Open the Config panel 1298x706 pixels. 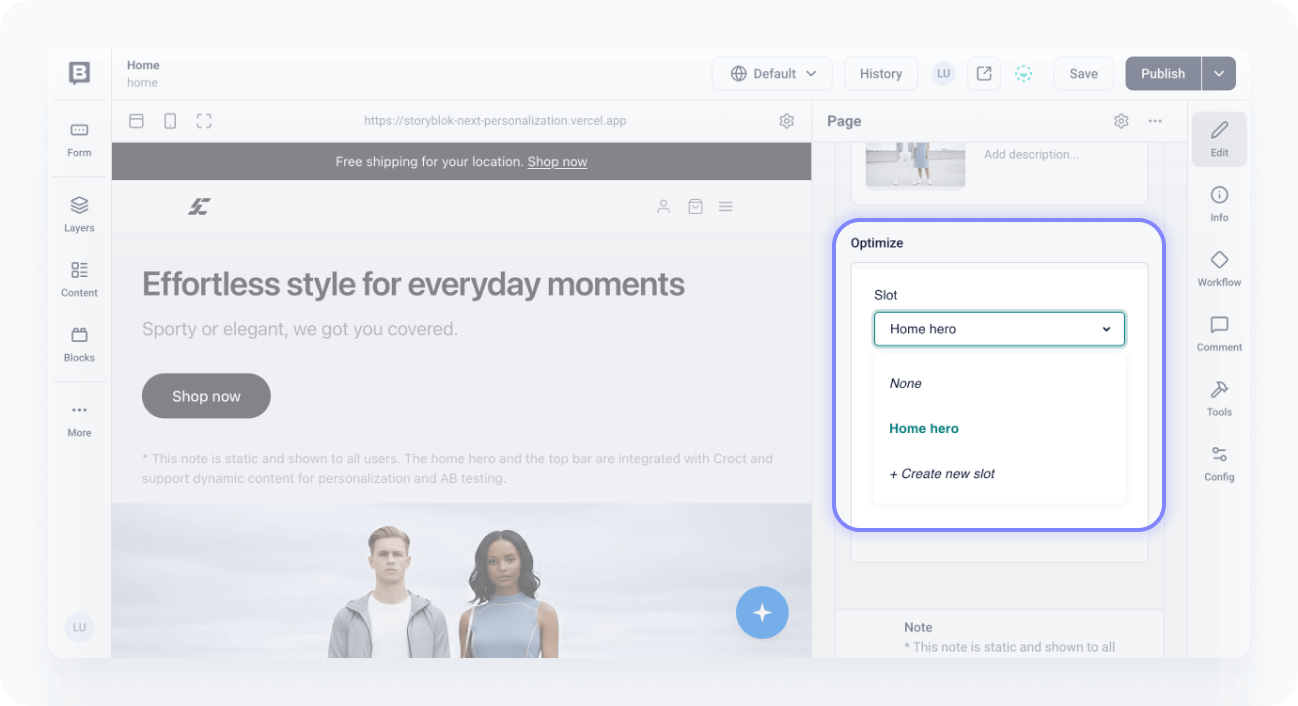[1219, 463]
